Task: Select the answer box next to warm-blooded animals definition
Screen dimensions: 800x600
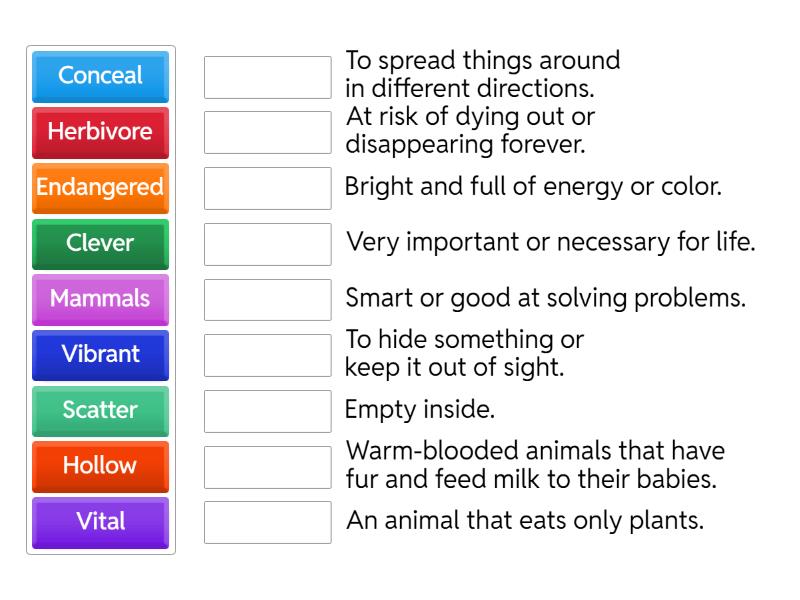Action: click(x=267, y=466)
